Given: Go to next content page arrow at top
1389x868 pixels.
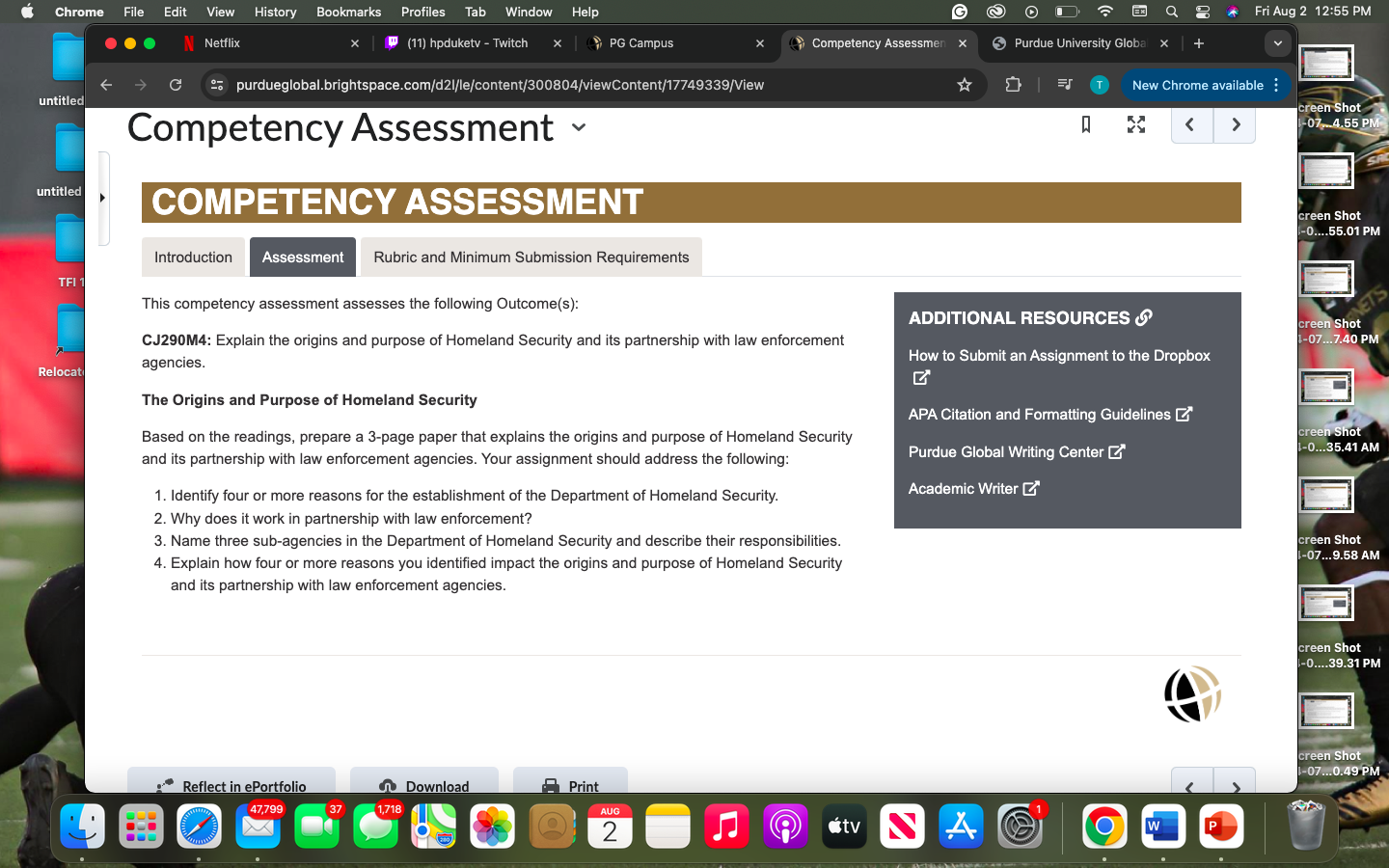Looking at the screenshot, I should click(x=1235, y=125).
